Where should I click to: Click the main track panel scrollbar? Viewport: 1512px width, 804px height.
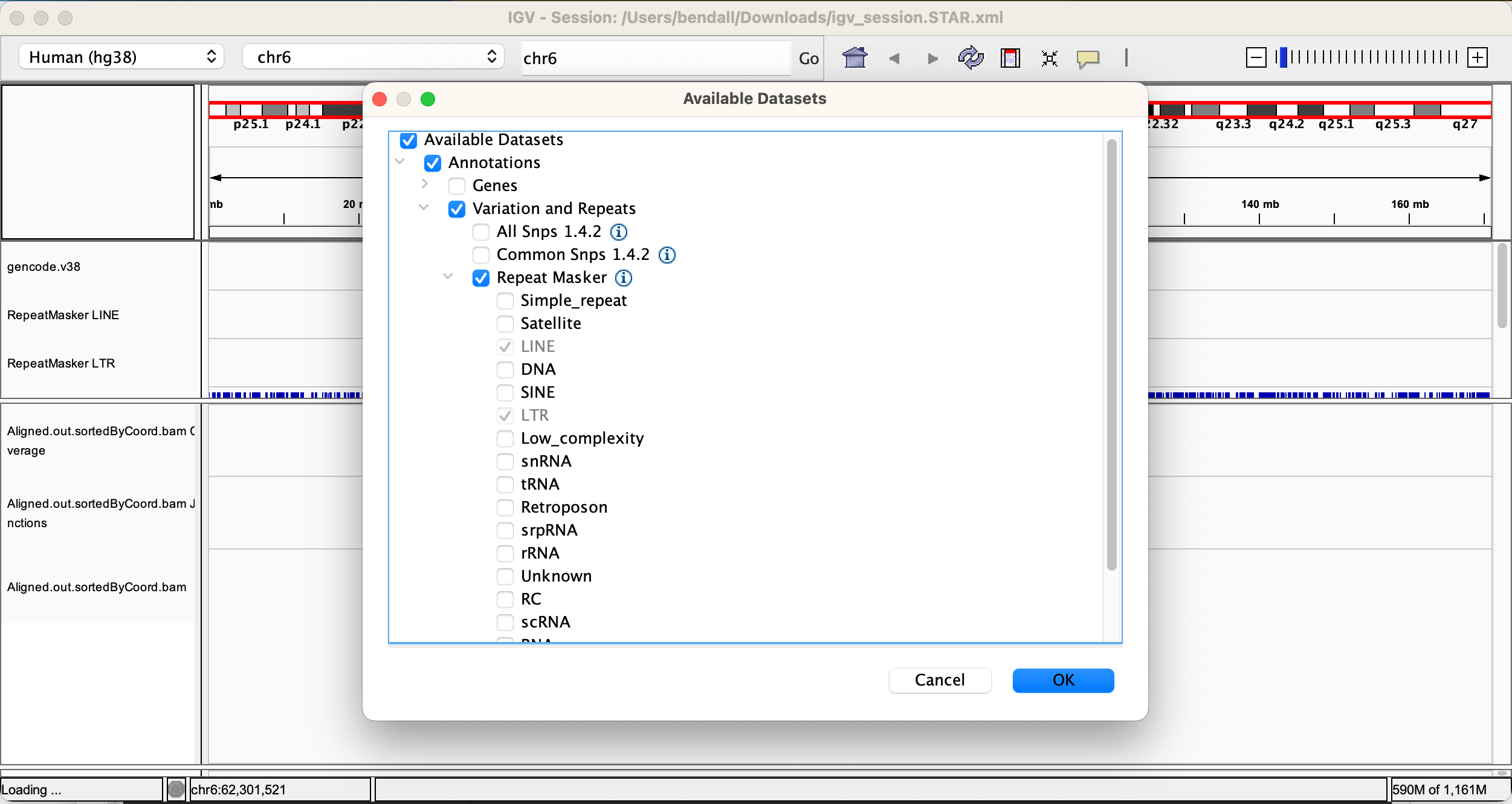(x=1502, y=285)
